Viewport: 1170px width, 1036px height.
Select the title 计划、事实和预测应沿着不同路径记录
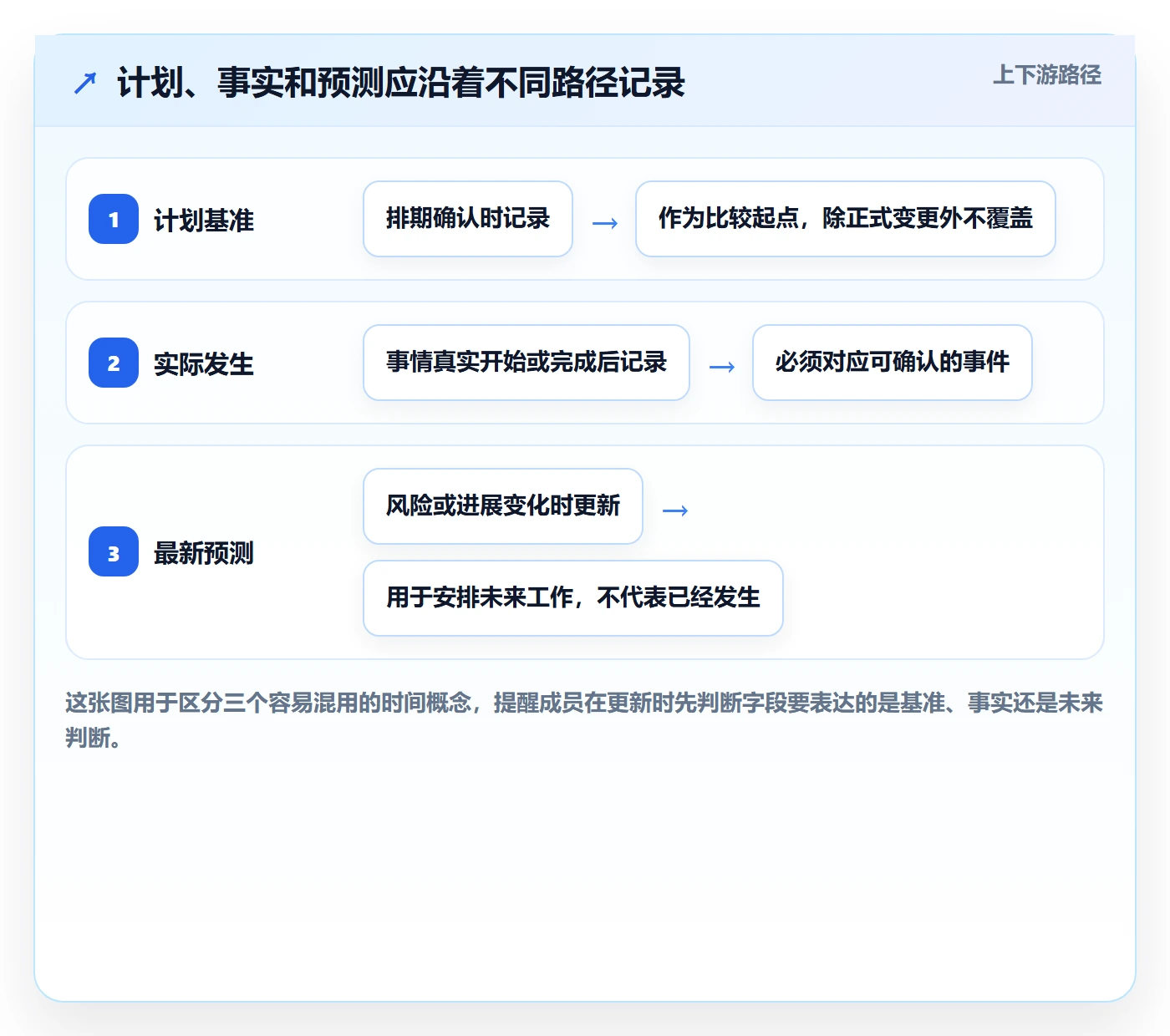(x=401, y=83)
